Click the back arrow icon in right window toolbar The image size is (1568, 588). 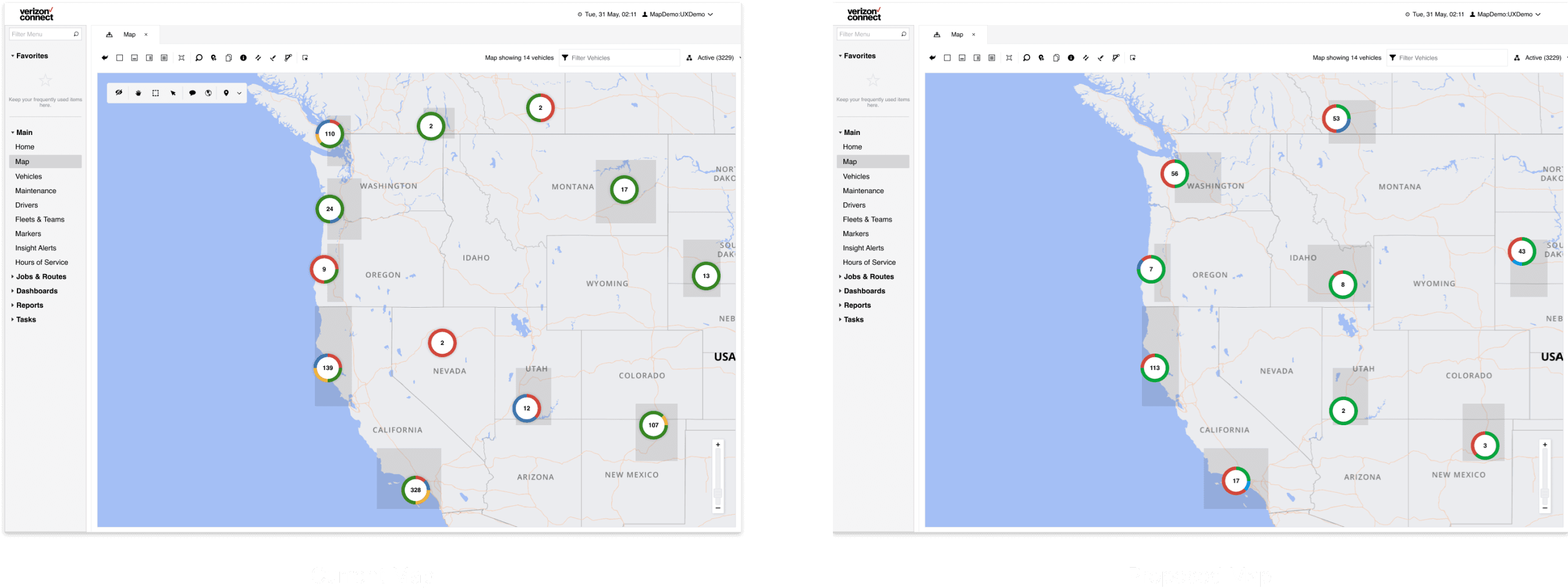tap(932, 58)
